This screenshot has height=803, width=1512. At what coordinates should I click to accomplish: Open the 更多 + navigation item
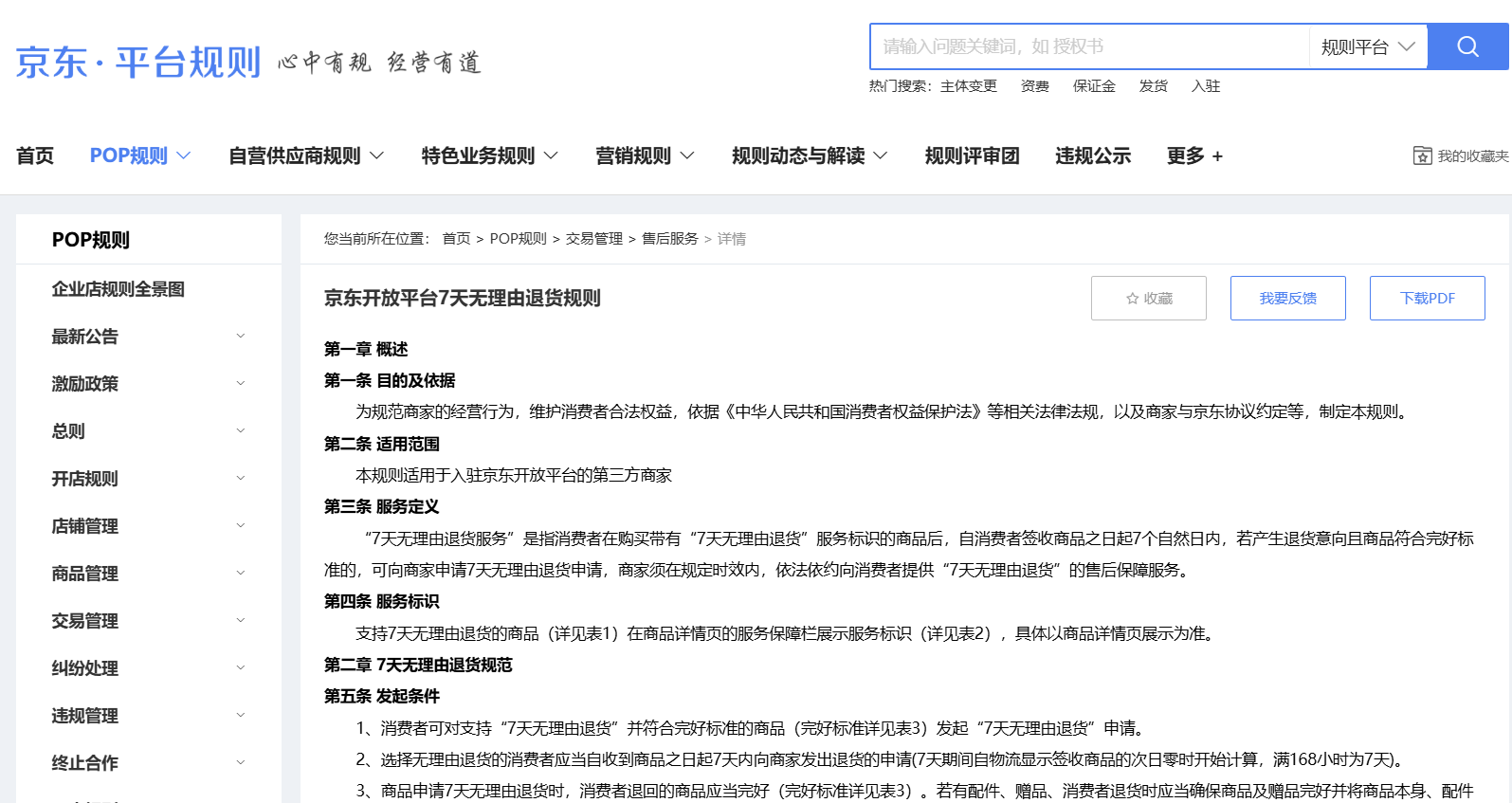pos(1194,155)
